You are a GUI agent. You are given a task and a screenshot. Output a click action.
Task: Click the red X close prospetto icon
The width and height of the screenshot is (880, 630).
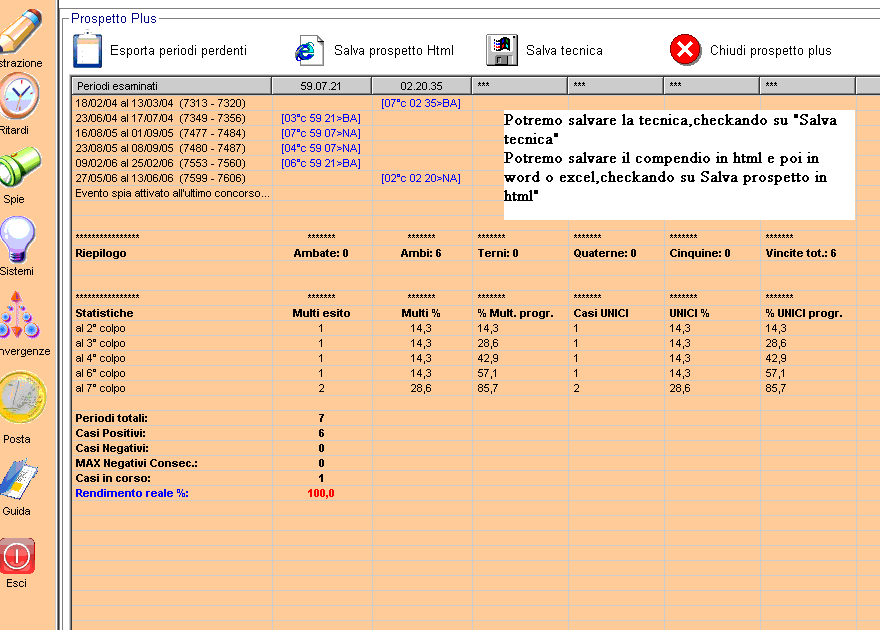pyautogui.click(x=685, y=50)
